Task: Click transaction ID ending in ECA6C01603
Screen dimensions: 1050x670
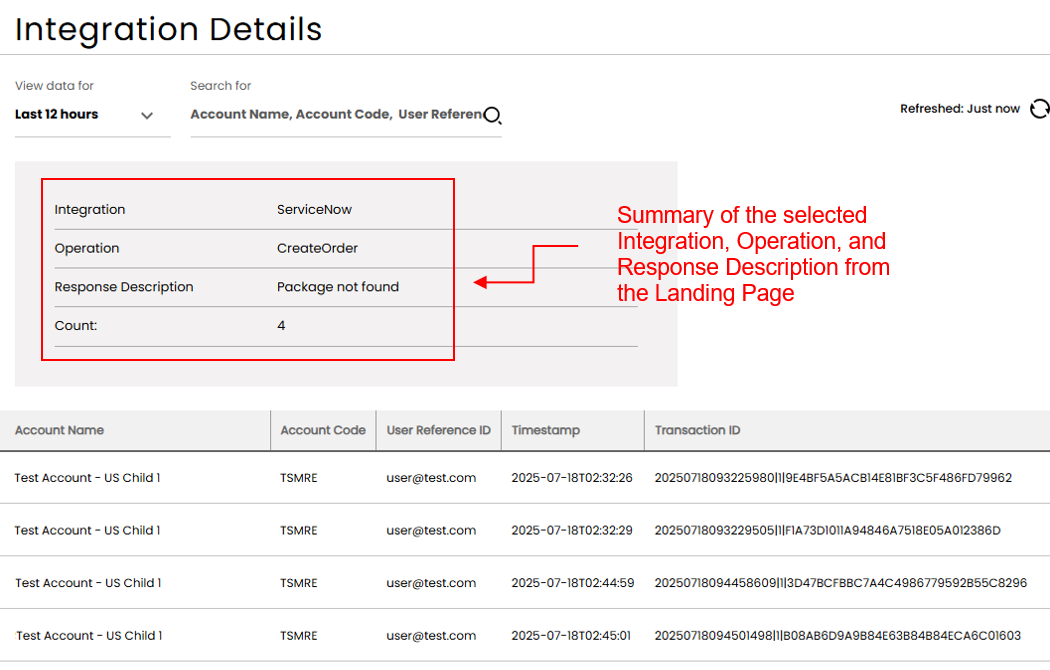Action: [837, 636]
